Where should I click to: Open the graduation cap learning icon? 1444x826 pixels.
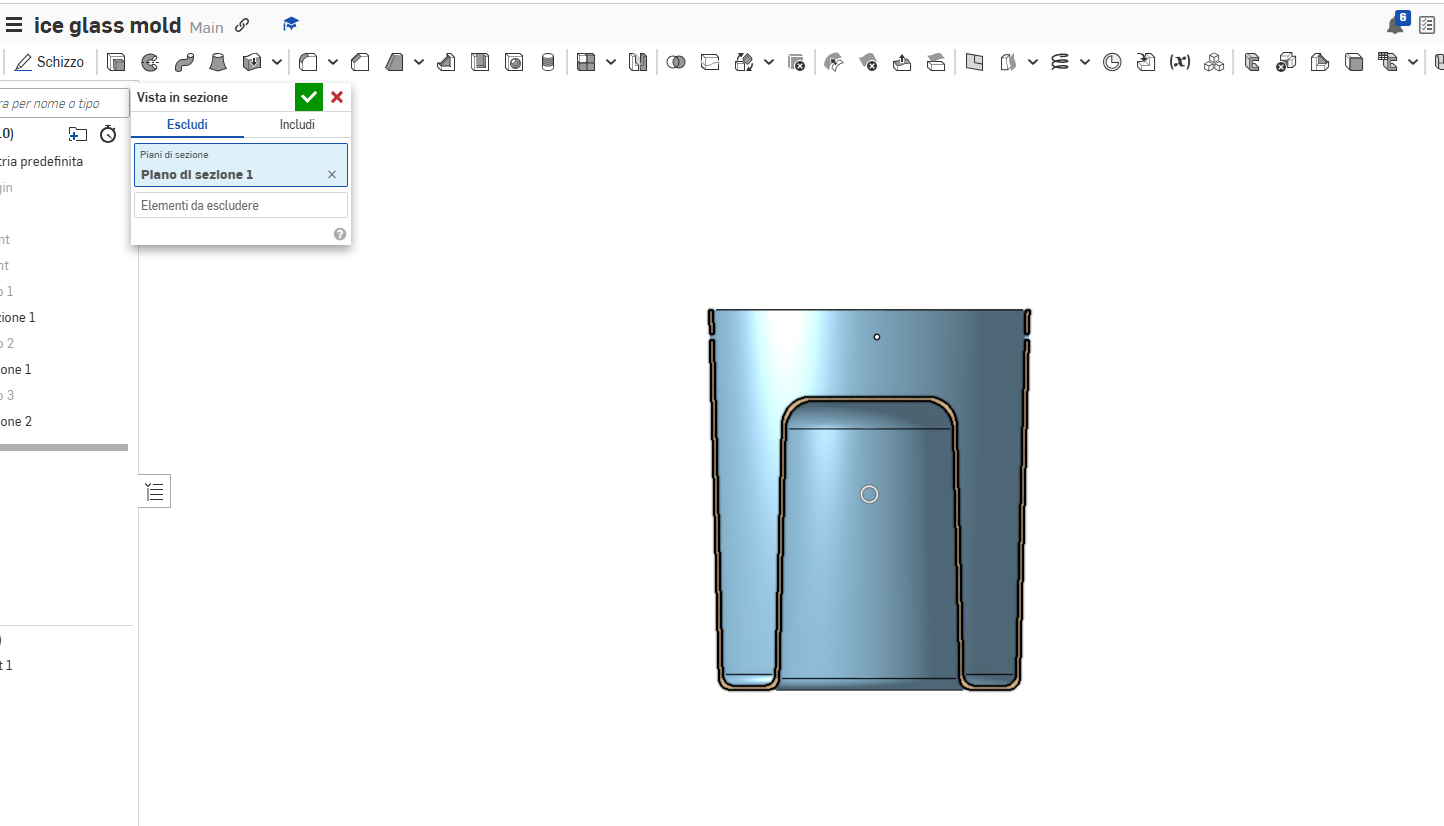(x=291, y=24)
